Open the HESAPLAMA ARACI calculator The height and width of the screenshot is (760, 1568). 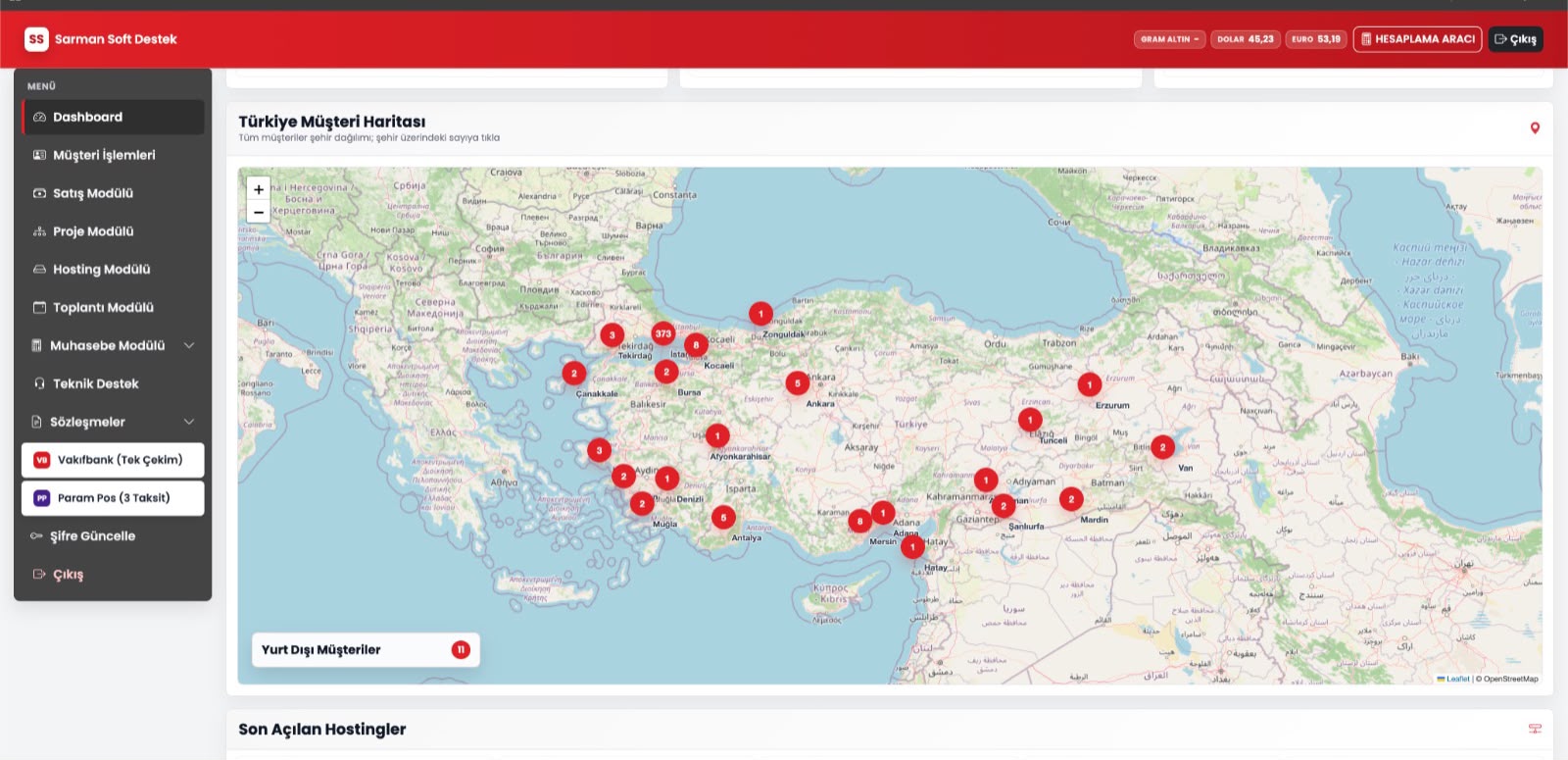click(1417, 39)
